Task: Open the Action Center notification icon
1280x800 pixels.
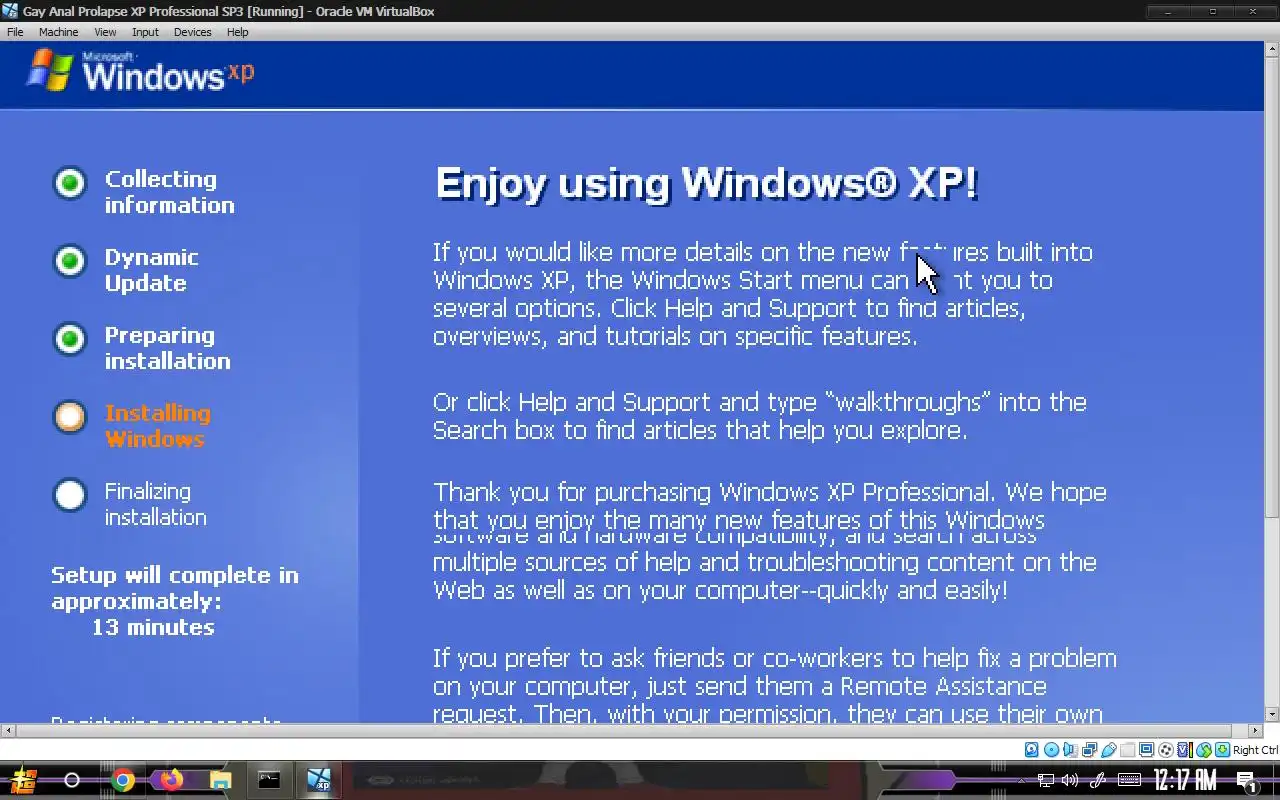Action: (x=1247, y=781)
